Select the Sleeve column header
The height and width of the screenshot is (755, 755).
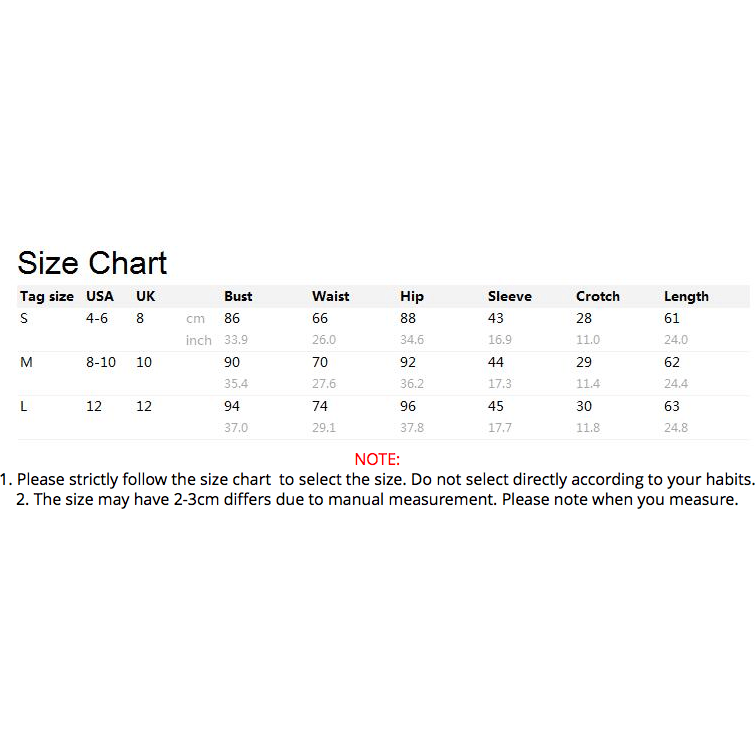pyautogui.click(x=509, y=296)
